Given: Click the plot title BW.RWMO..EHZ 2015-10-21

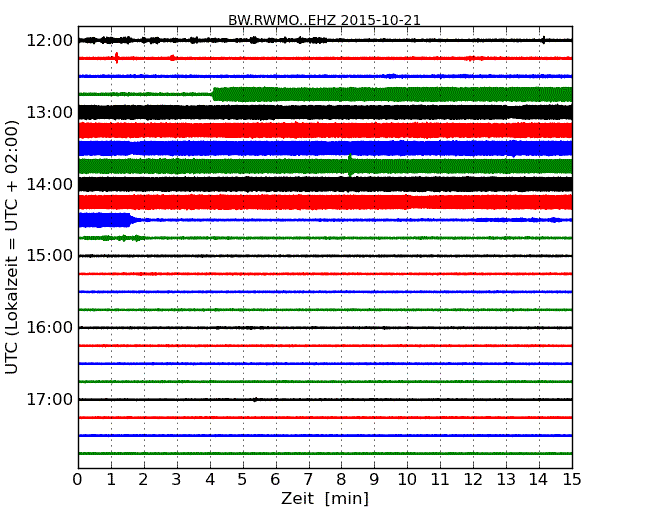Looking at the screenshot, I should click(324, 20).
